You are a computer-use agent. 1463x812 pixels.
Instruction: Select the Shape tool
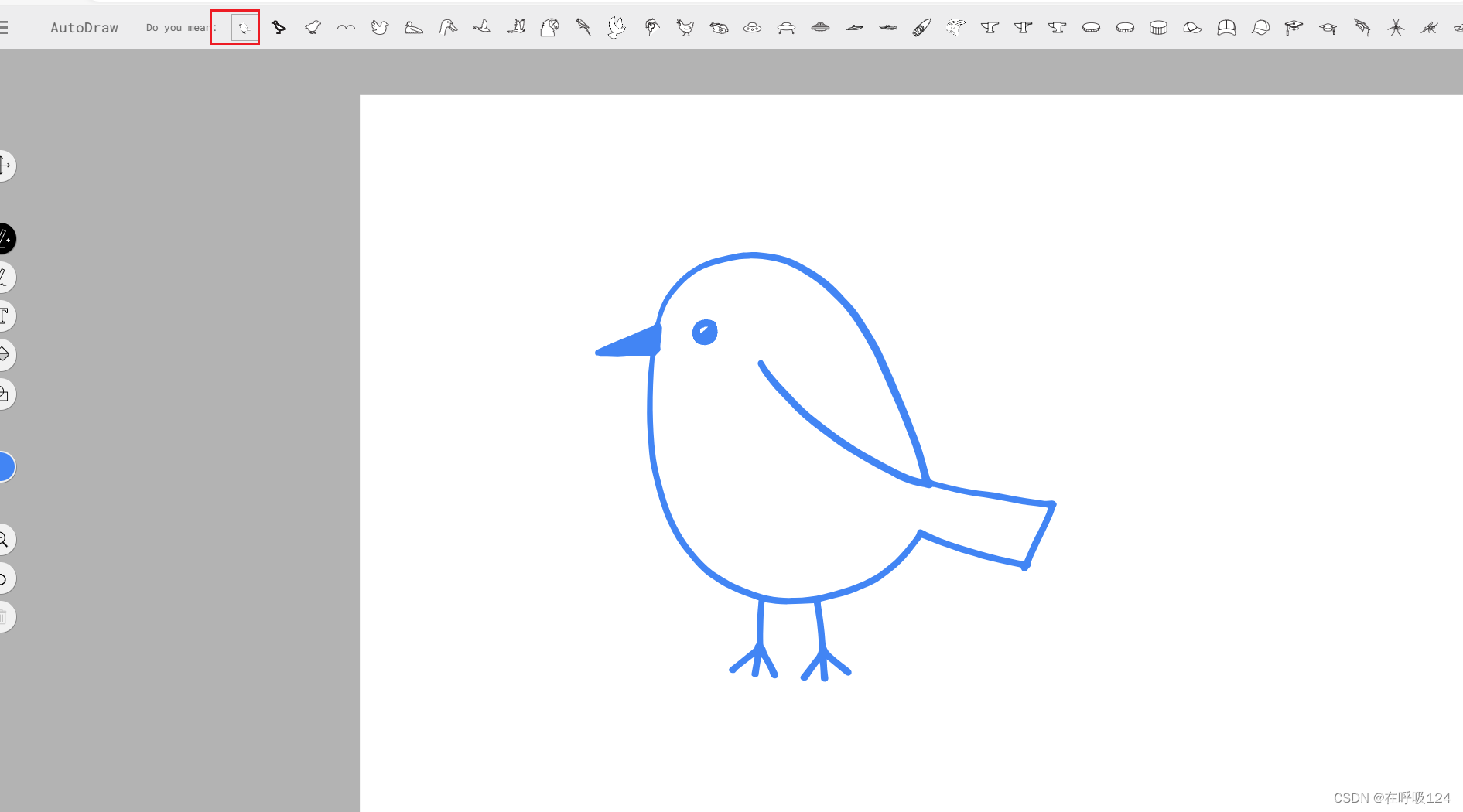(x=5, y=394)
